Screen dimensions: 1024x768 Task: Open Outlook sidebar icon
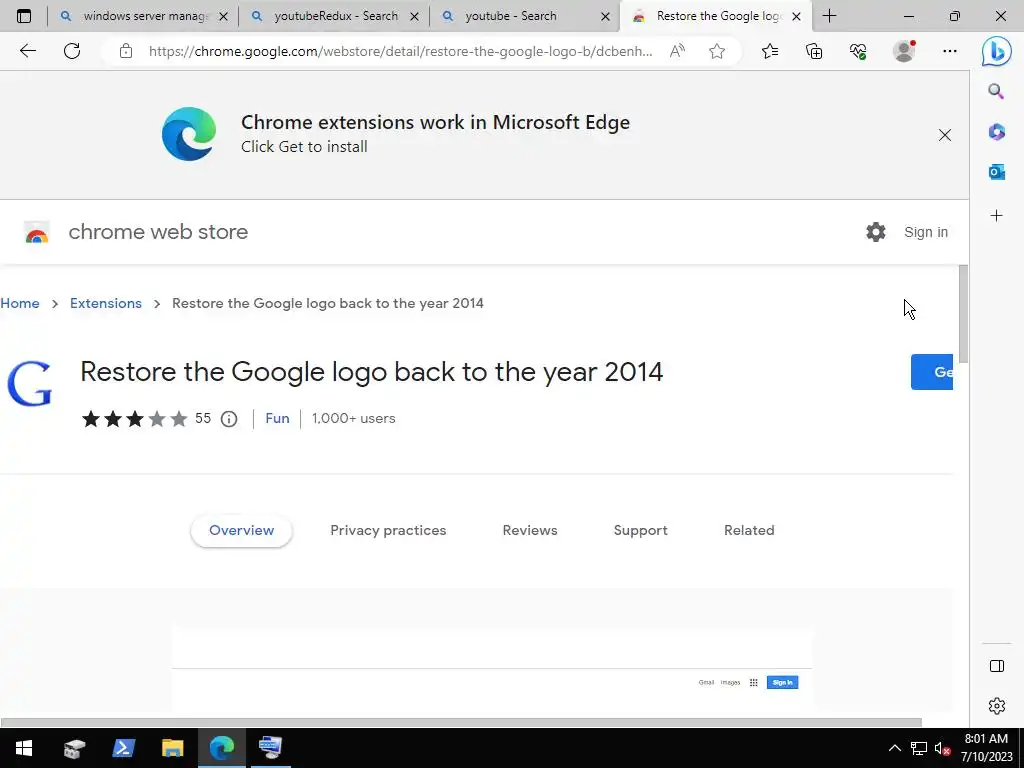pyautogui.click(x=997, y=172)
